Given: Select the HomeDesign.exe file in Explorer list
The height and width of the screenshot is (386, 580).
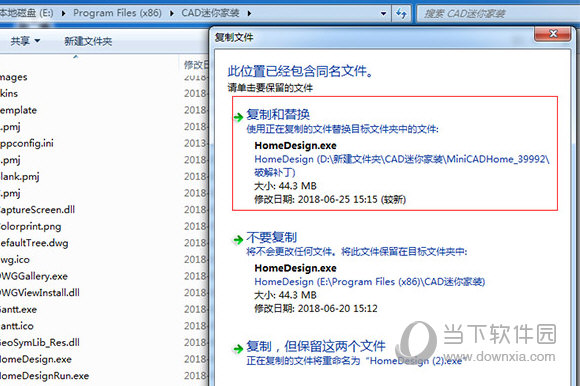Looking at the screenshot, I should tap(36, 359).
